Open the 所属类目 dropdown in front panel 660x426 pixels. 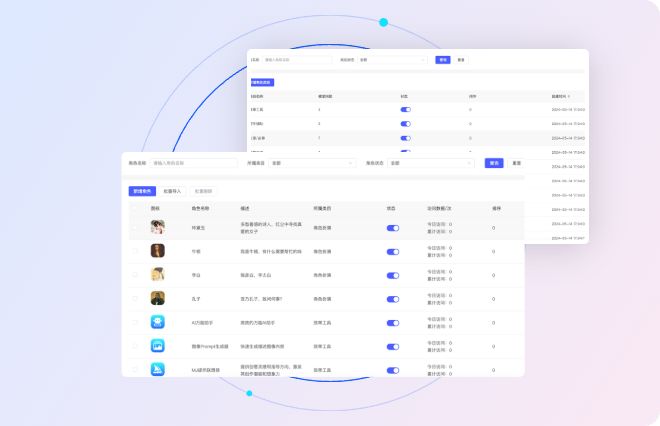pos(312,163)
